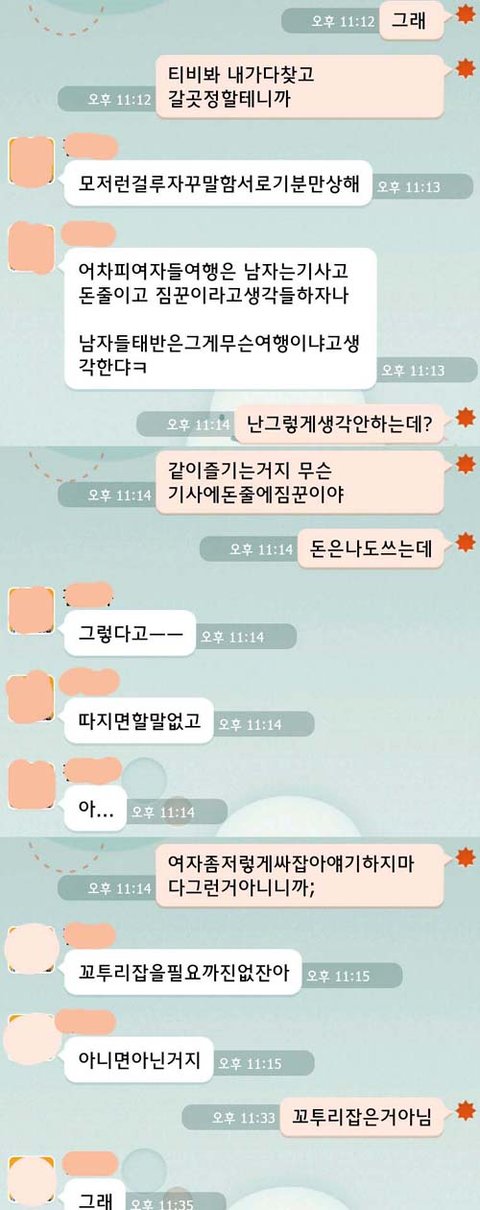This screenshot has height=1210, width=480.
Task: Tap the starburst icon beside '돈은나도쓰는데' message
Action: [465, 543]
